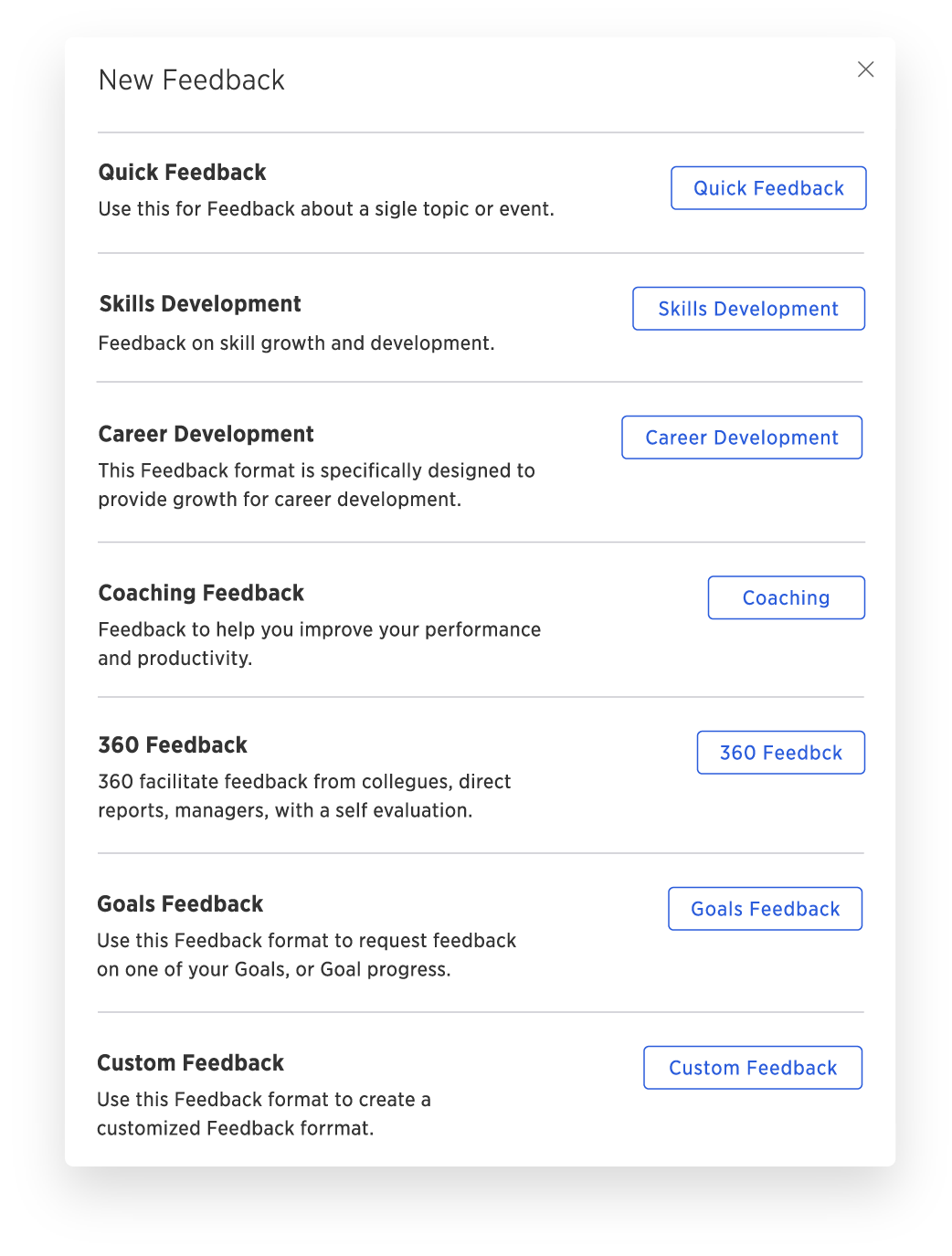The height and width of the screenshot is (1256, 952).
Task: Click the description mentioning collegues and direct reports
Action: [x=304, y=796]
